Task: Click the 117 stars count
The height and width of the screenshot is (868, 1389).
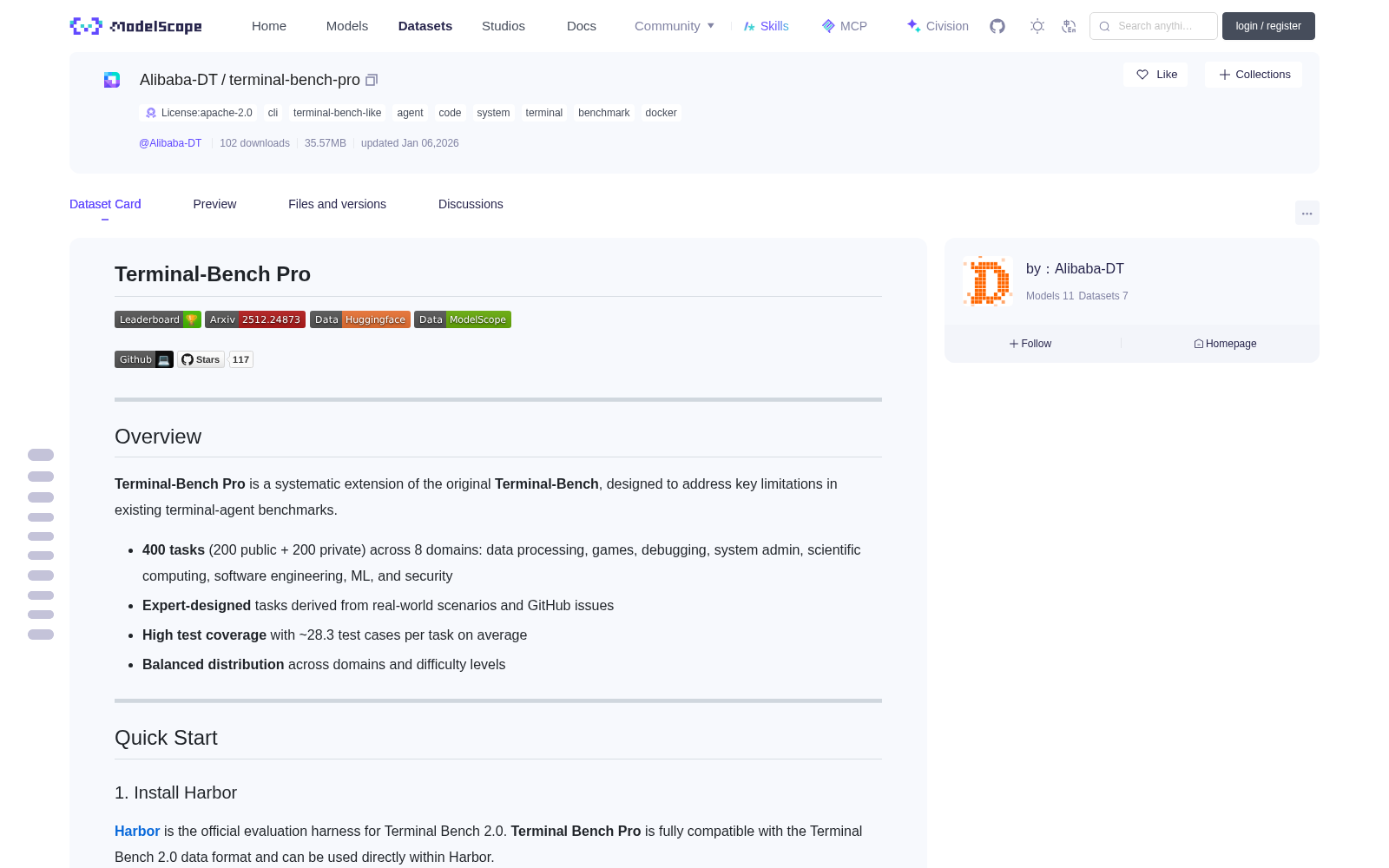Action: [x=240, y=359]
